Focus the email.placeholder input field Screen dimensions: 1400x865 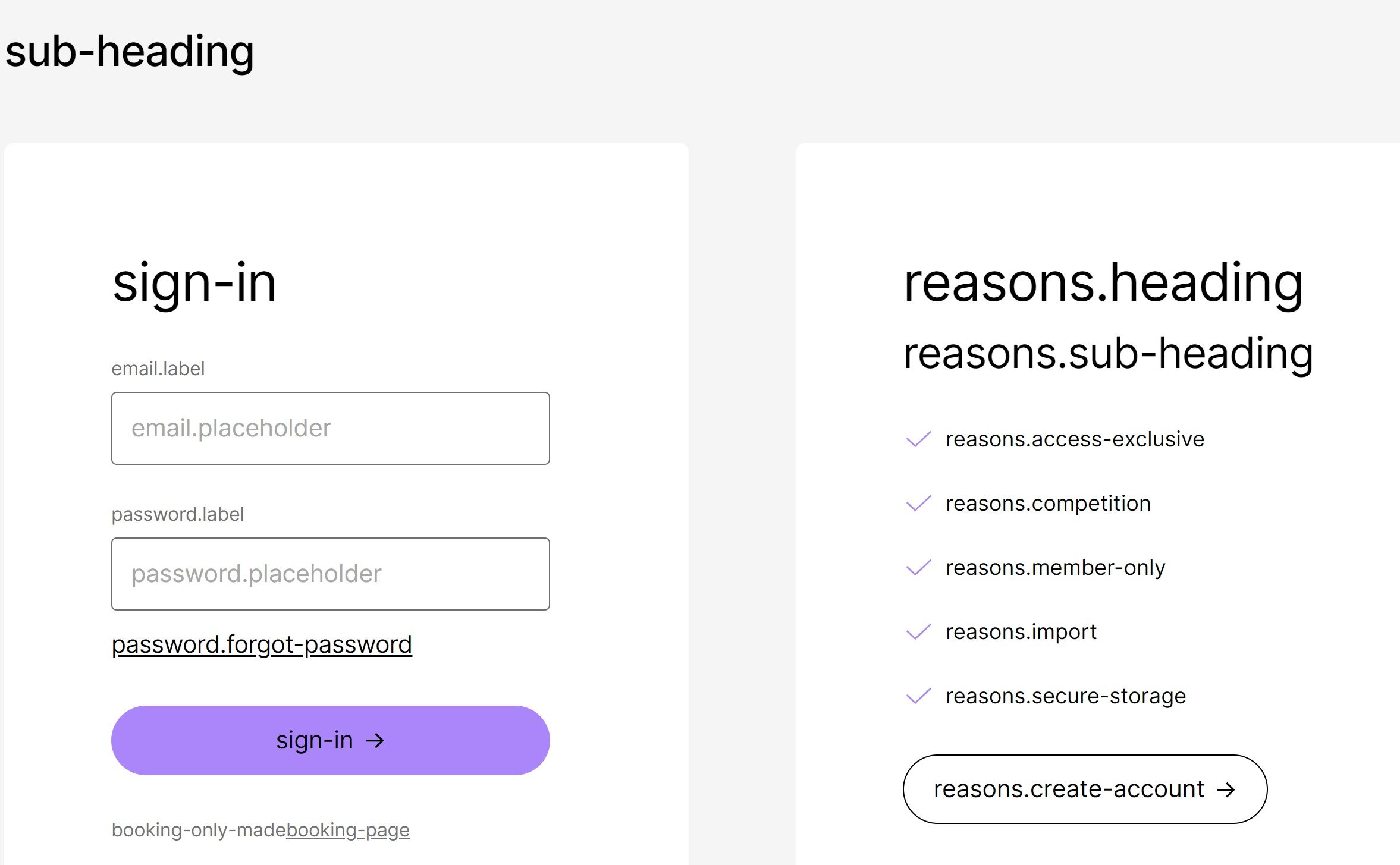330,428
